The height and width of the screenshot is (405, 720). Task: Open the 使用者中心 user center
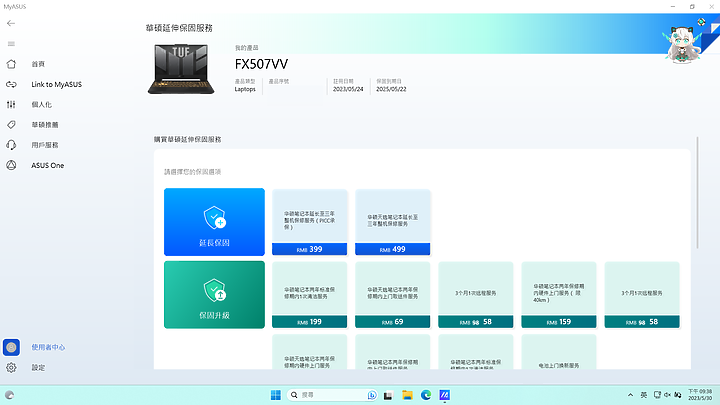tap(48, 347)
